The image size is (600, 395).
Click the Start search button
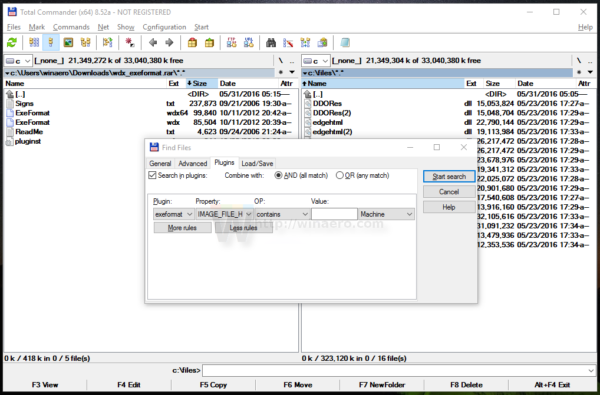(449, 176)
